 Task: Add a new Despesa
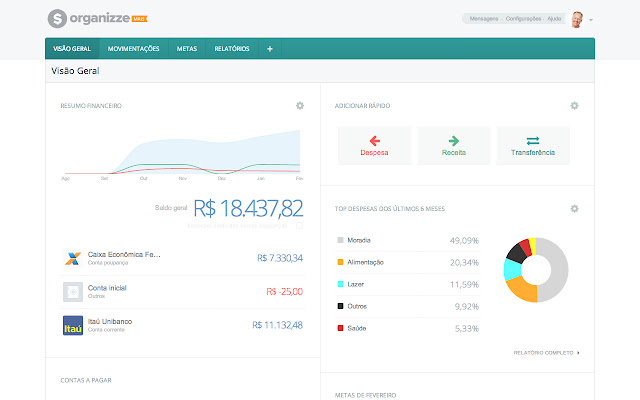(374, 146)
